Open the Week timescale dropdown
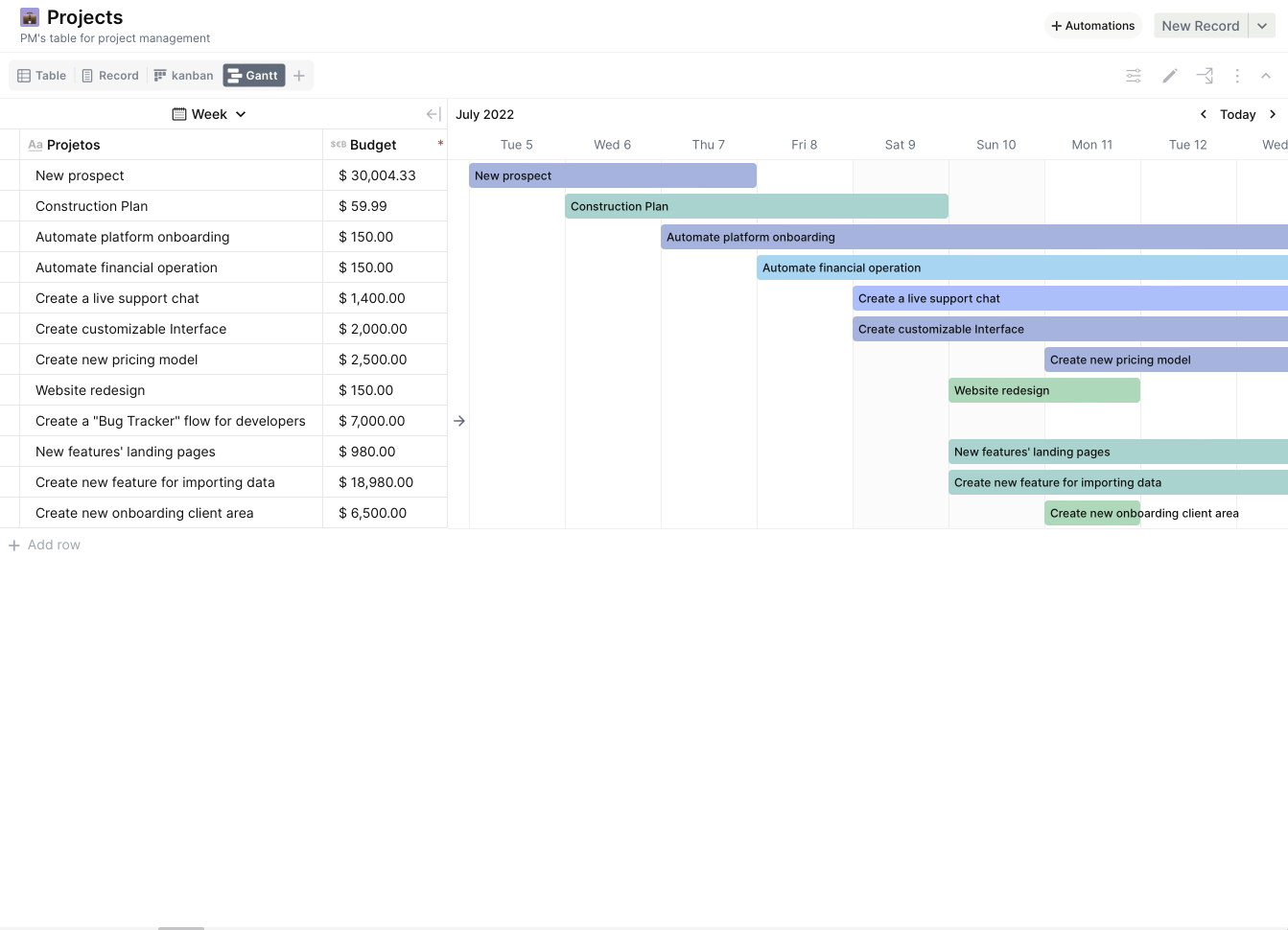 [x=209, y=114]
